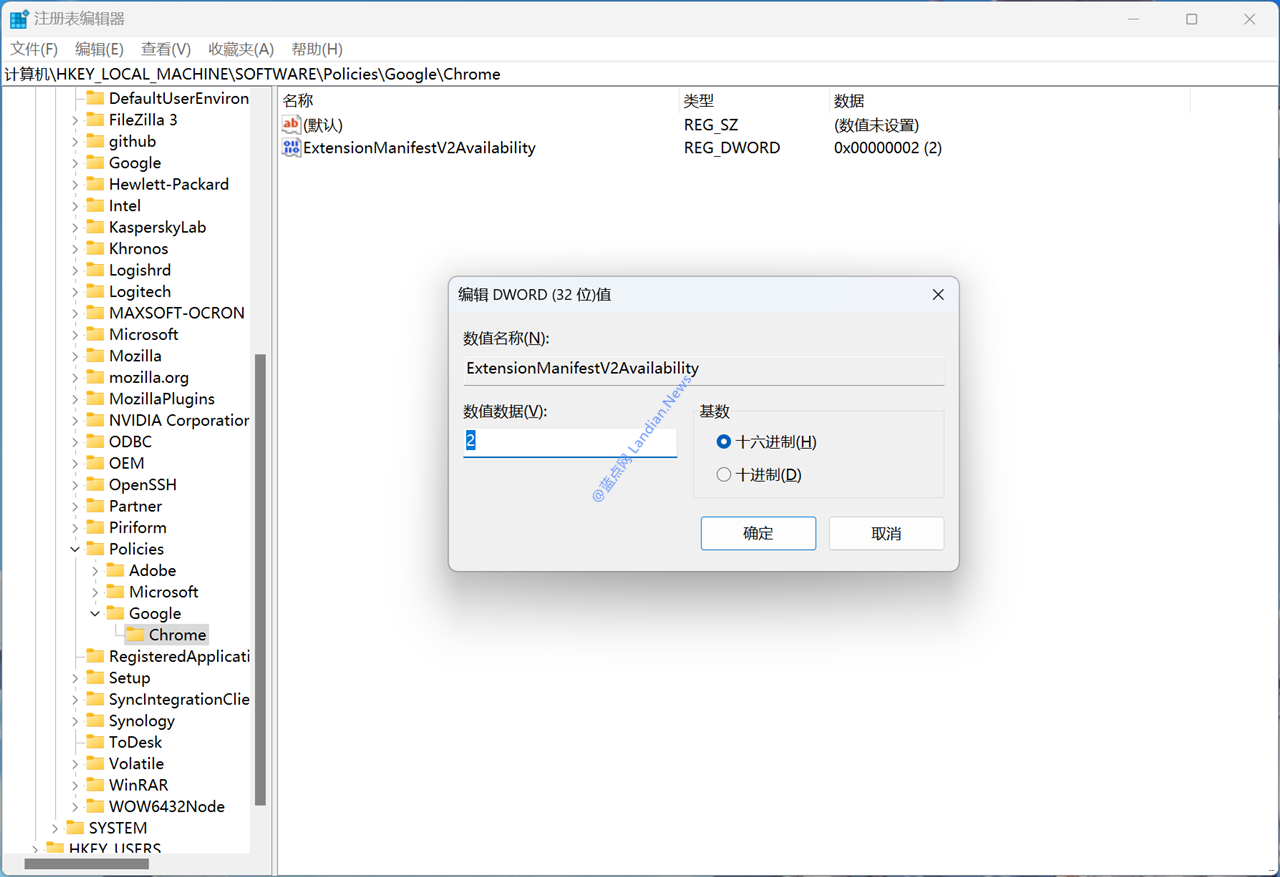Select the Chrome folder icon in tree
Image resolution: width=1280 pixels, height=877 pixels.
coord(135,635)
